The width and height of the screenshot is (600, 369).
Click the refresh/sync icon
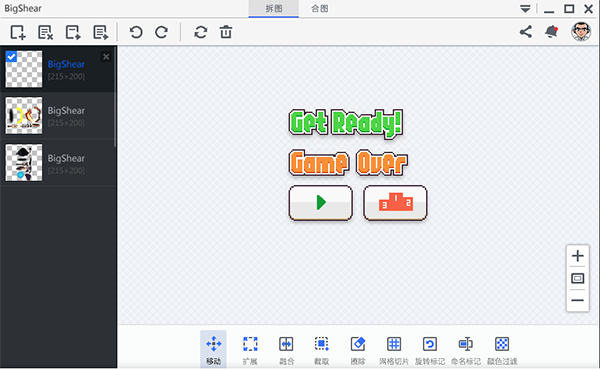coord(201,32)
